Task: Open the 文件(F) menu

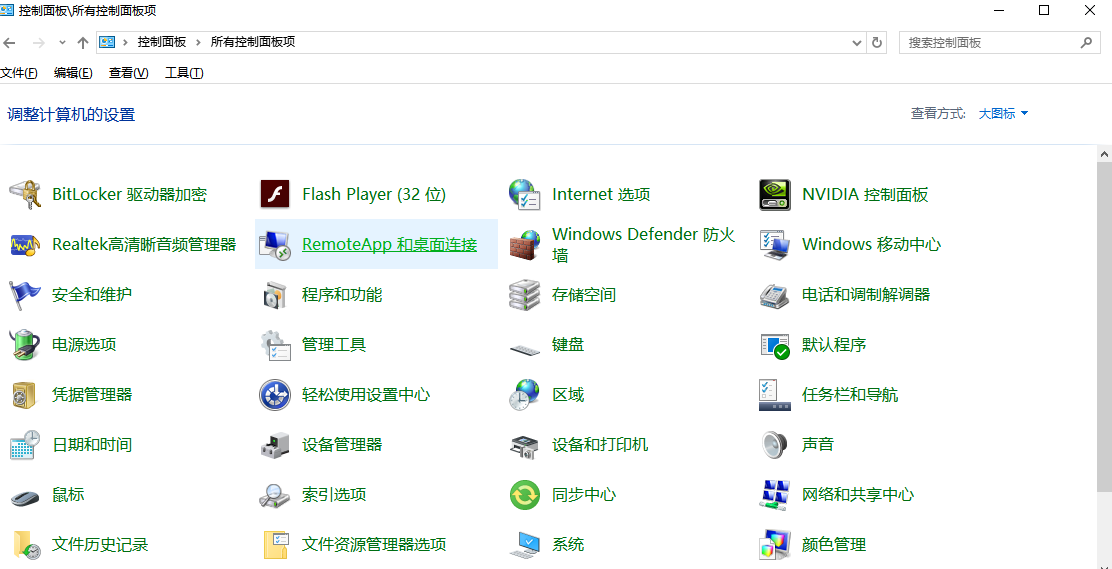Action: point(19,73)
